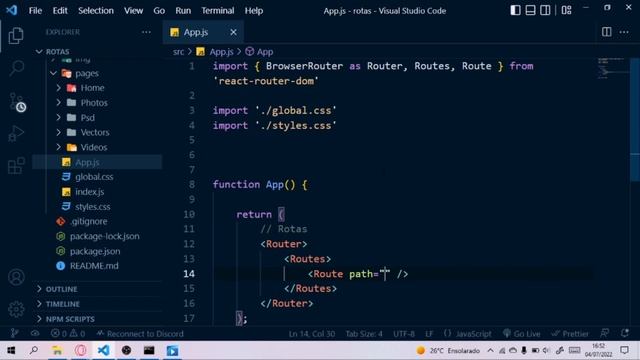Expand the Vectors folder

97,132
